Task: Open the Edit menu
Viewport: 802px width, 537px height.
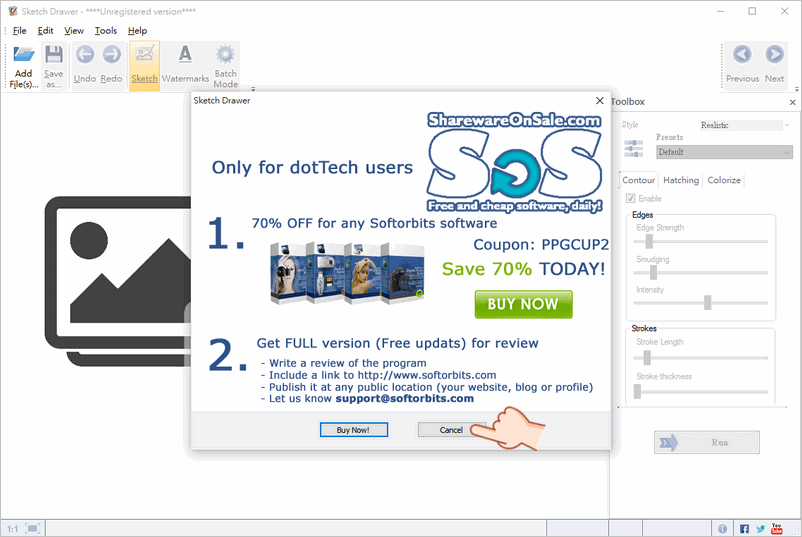Action: point(46,31)
